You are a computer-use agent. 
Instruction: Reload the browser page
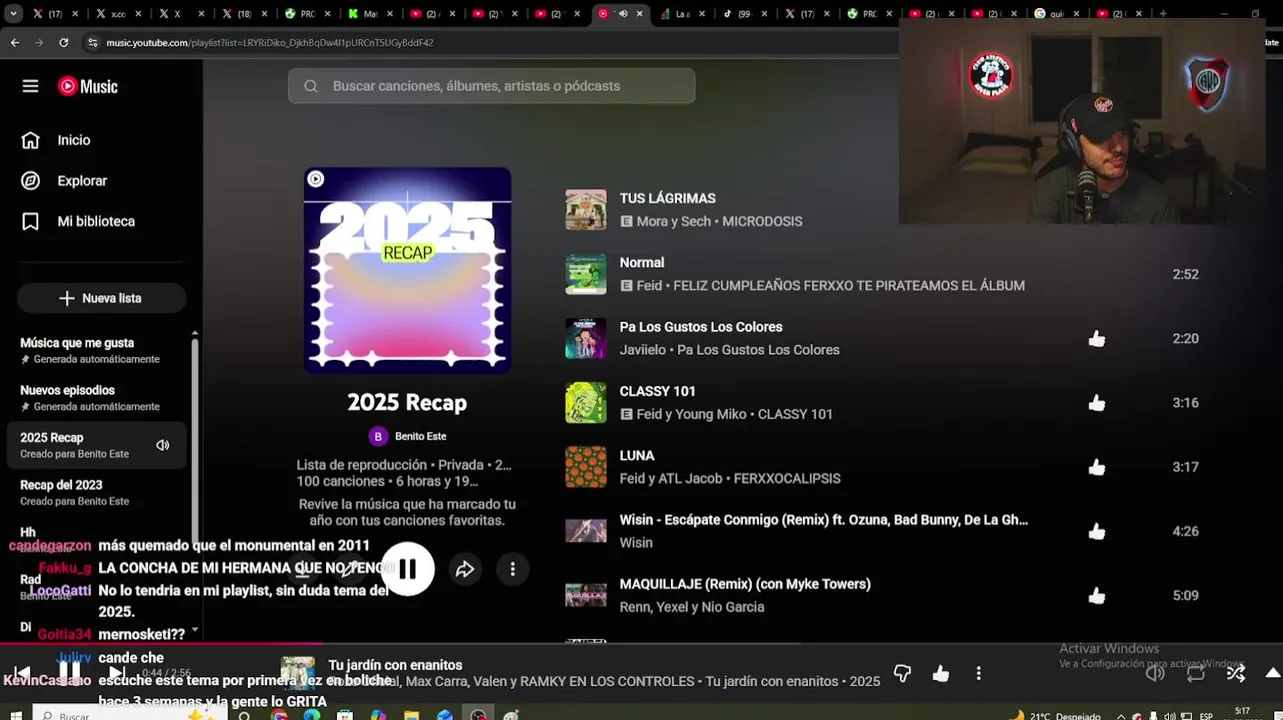(63, 43)
